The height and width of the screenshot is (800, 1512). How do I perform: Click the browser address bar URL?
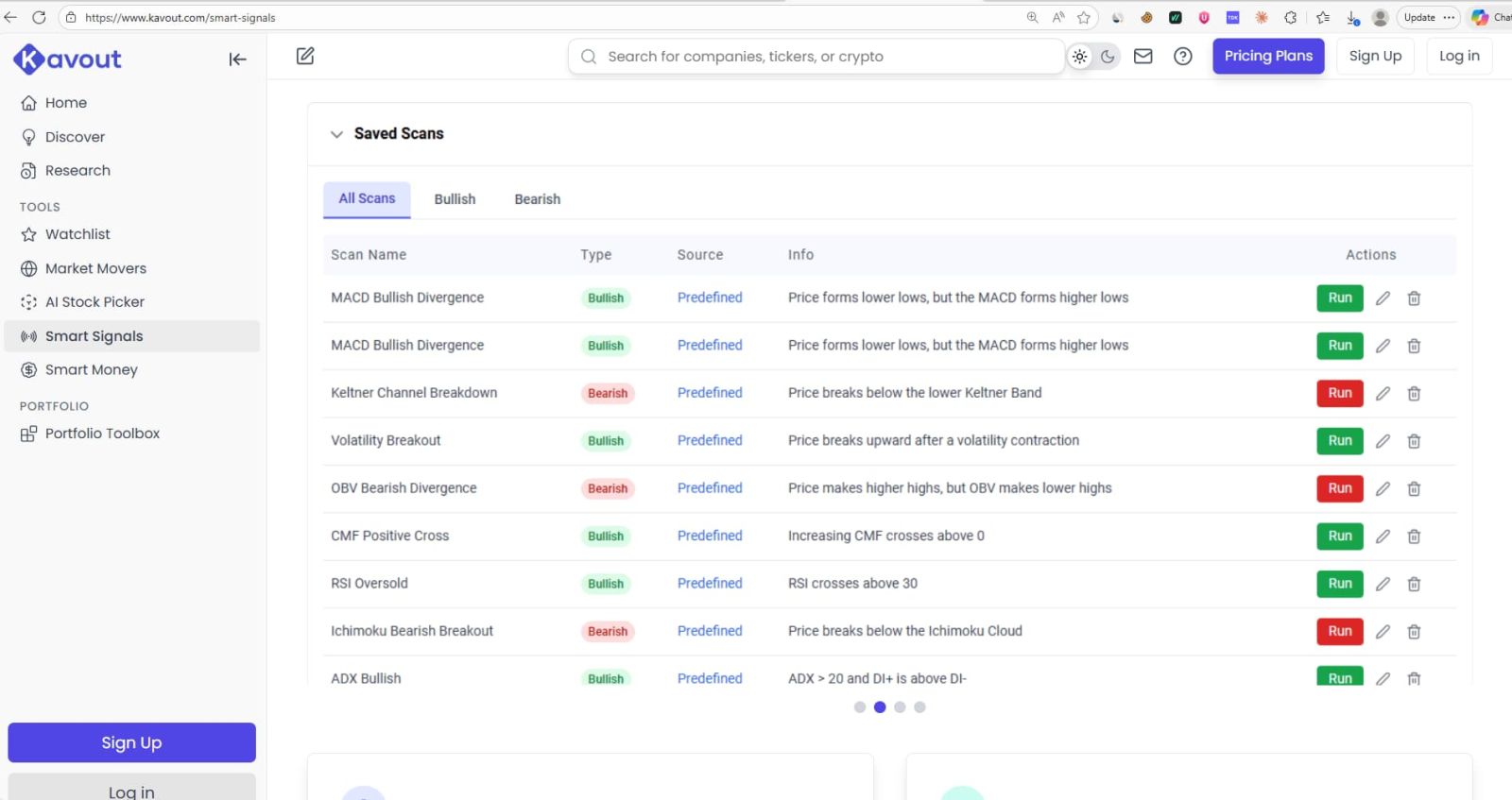[x=180, y=17]
